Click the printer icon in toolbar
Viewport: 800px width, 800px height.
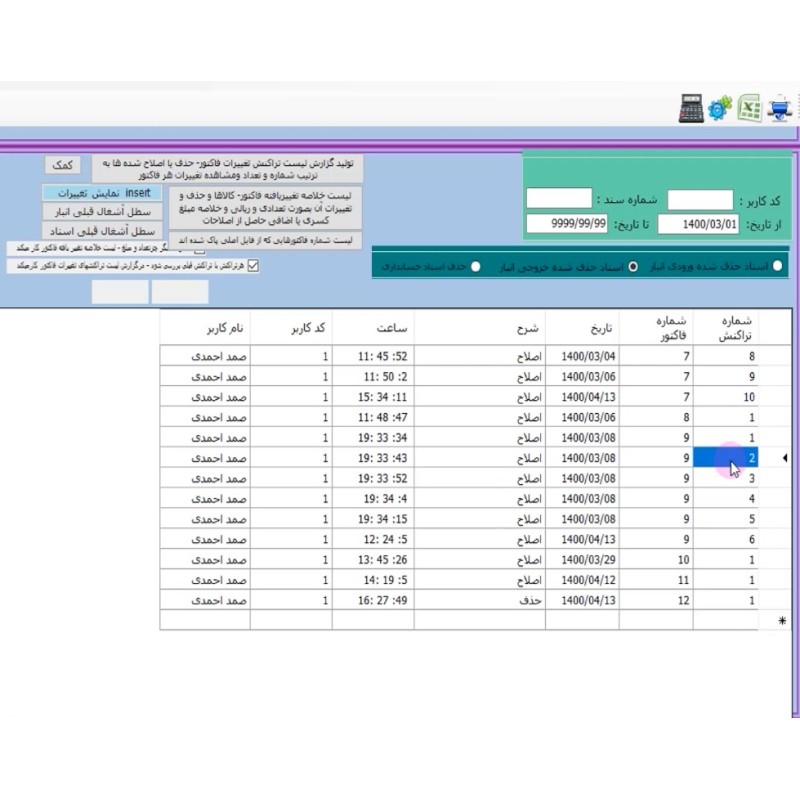pos(781,109)
